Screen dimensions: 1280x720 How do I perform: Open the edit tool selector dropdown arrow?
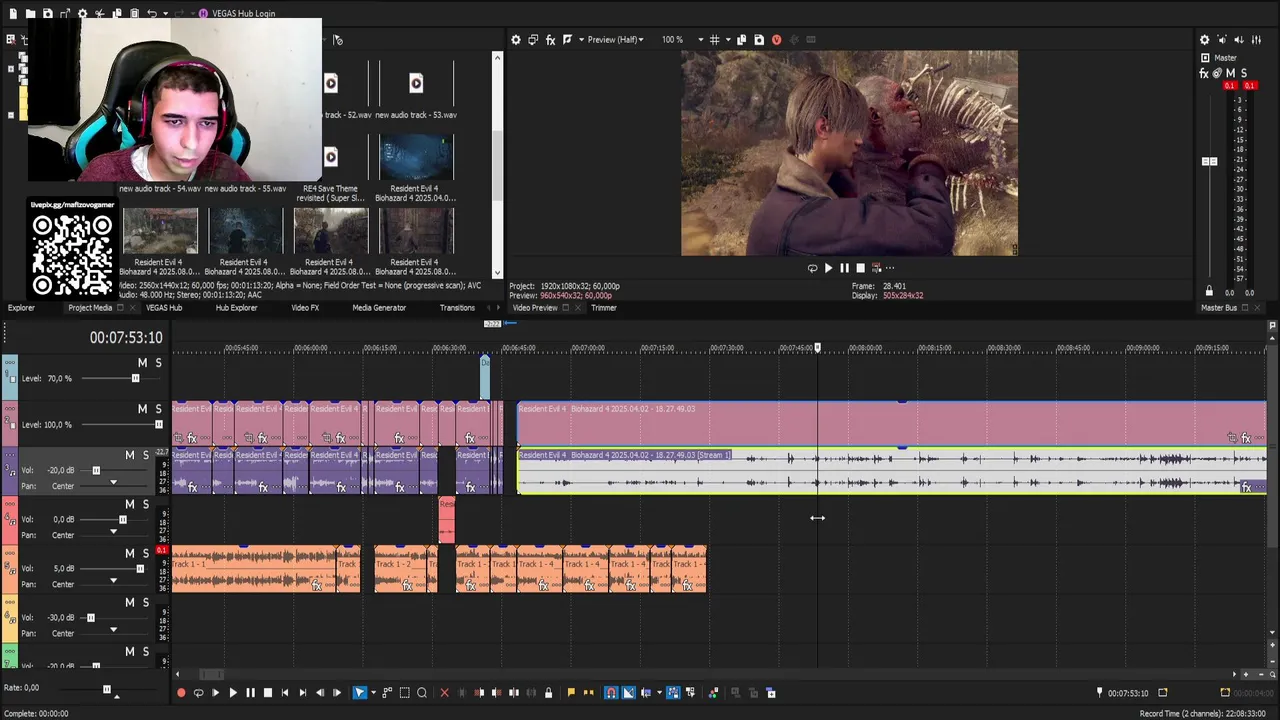pos(372,693)
